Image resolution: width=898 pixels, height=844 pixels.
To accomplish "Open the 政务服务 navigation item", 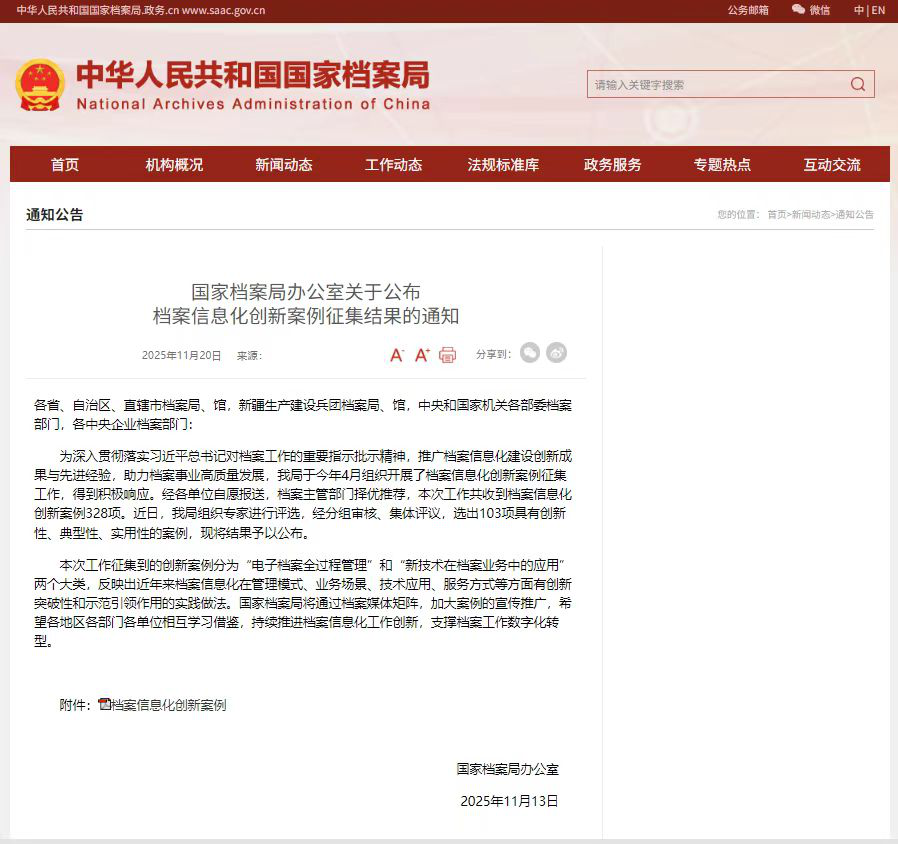I will click(x=612, y=165).
